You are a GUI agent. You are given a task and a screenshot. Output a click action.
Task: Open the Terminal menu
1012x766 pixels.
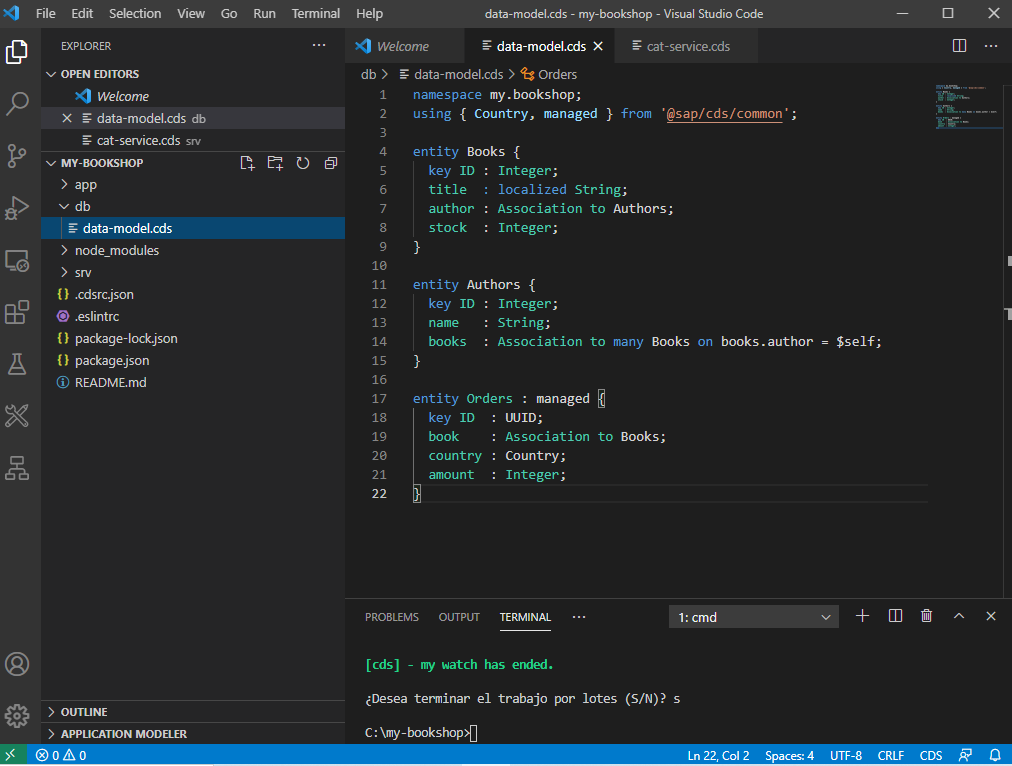315,13
